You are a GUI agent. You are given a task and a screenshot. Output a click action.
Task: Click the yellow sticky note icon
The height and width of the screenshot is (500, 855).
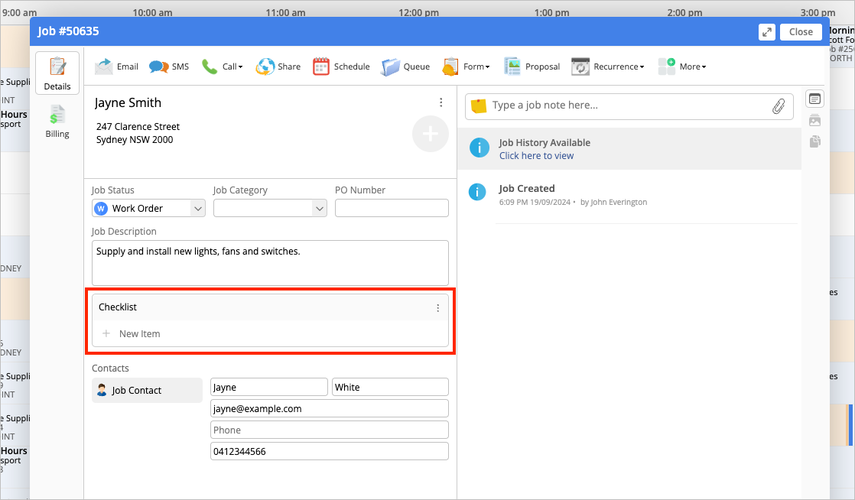[478, 106]
